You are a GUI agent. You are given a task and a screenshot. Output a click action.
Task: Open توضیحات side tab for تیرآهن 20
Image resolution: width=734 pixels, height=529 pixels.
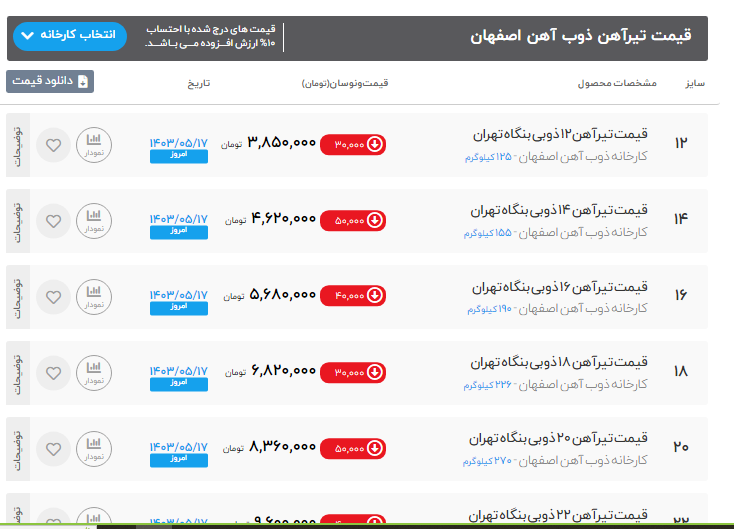pos(17,448)
